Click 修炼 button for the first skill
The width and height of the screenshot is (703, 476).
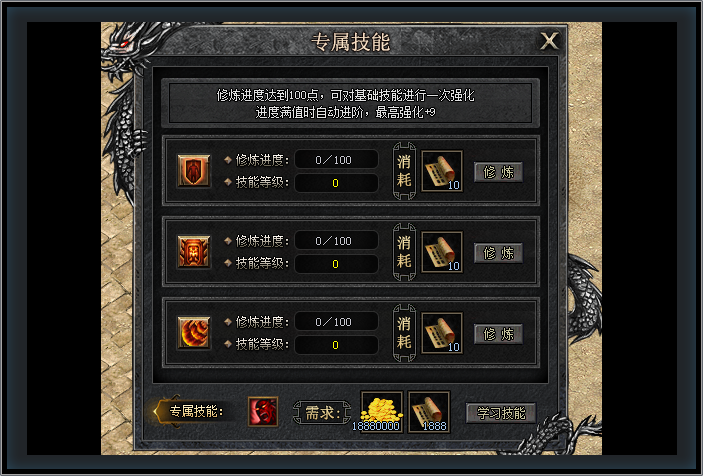[499, 172]
